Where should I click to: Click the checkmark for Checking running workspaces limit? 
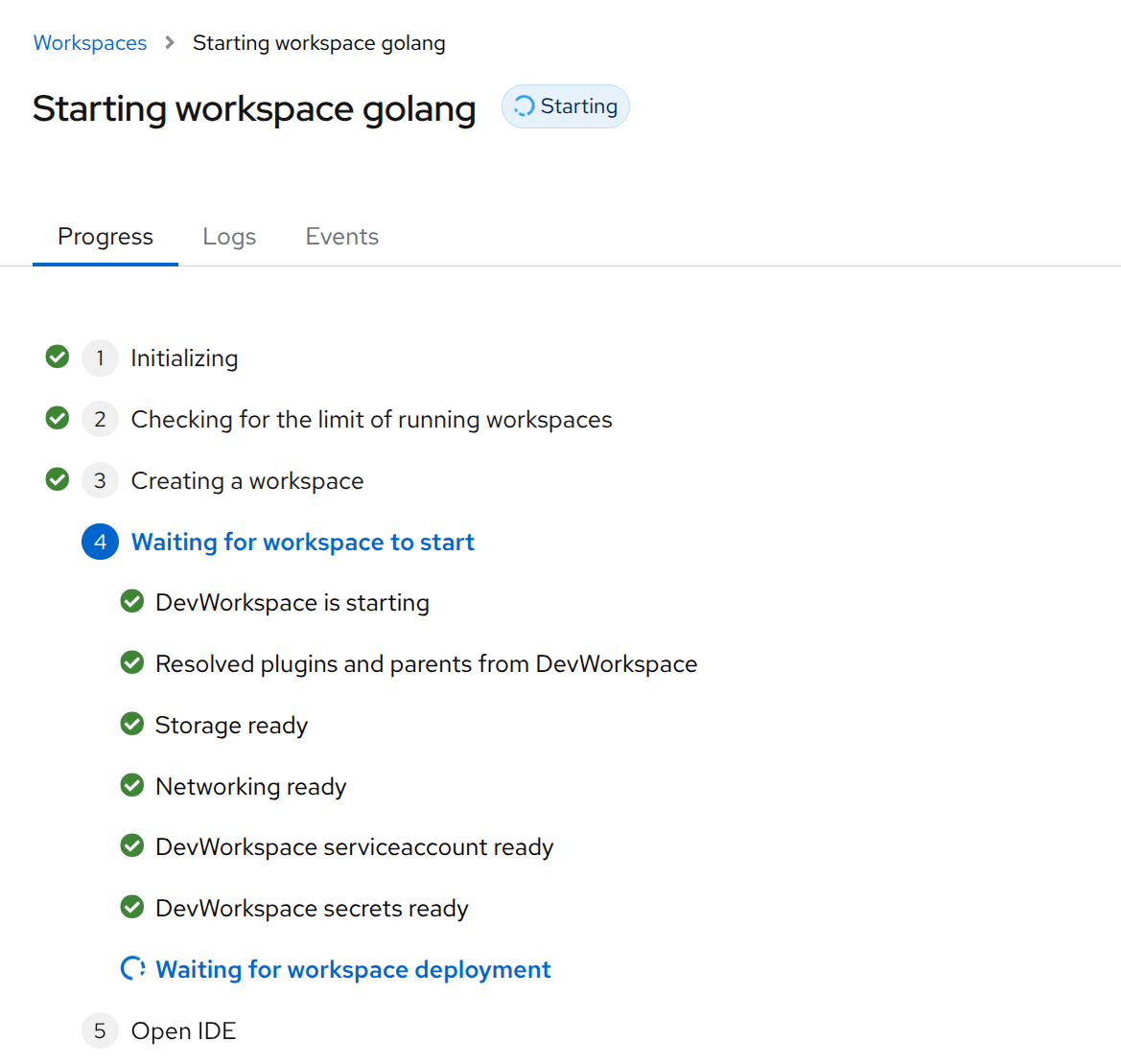click(58, 419)
